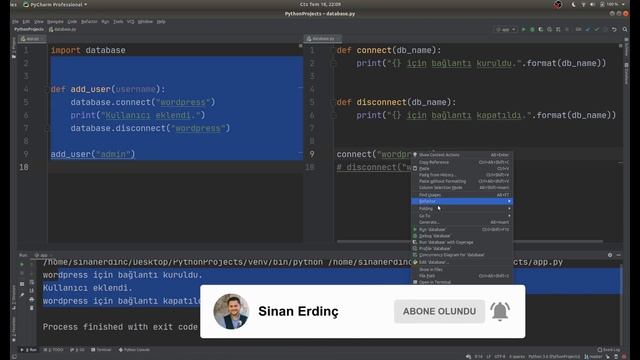Click PythonProjects breadcrumb
Image resolution: width=640 pixels, height=360 pixels.
click(x=29, y=29)
